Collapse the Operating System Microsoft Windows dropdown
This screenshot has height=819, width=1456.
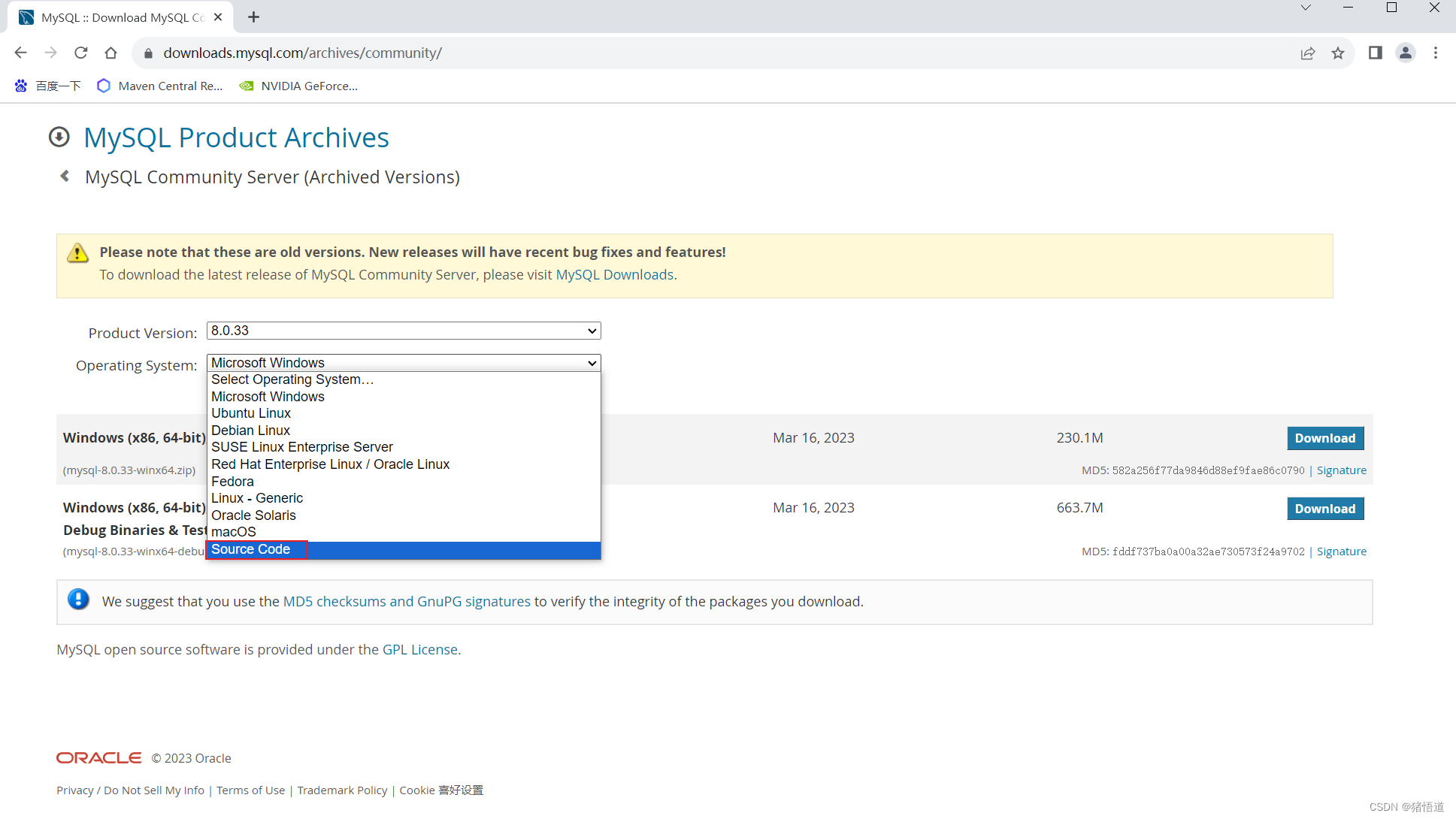pos(404,363)
